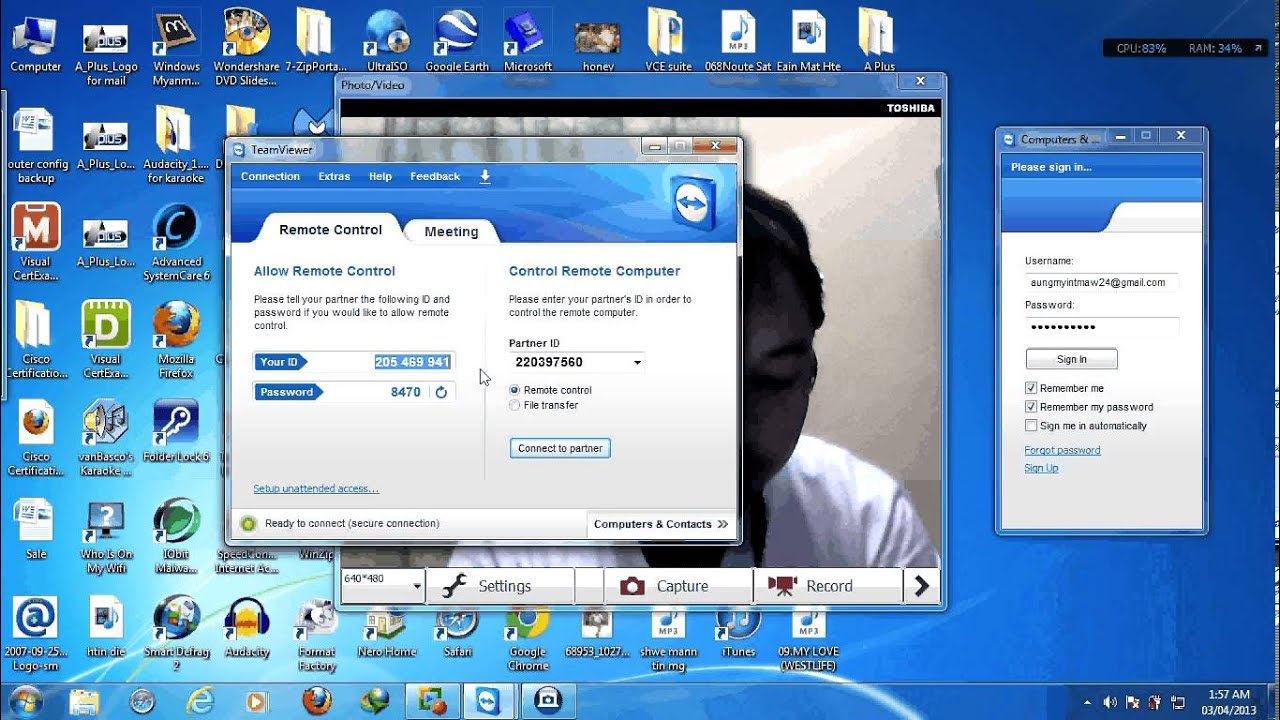Click the download arrow in TeamViewer menu bar
Screen dimensions: 1280x720
click(x=485, y=177)
